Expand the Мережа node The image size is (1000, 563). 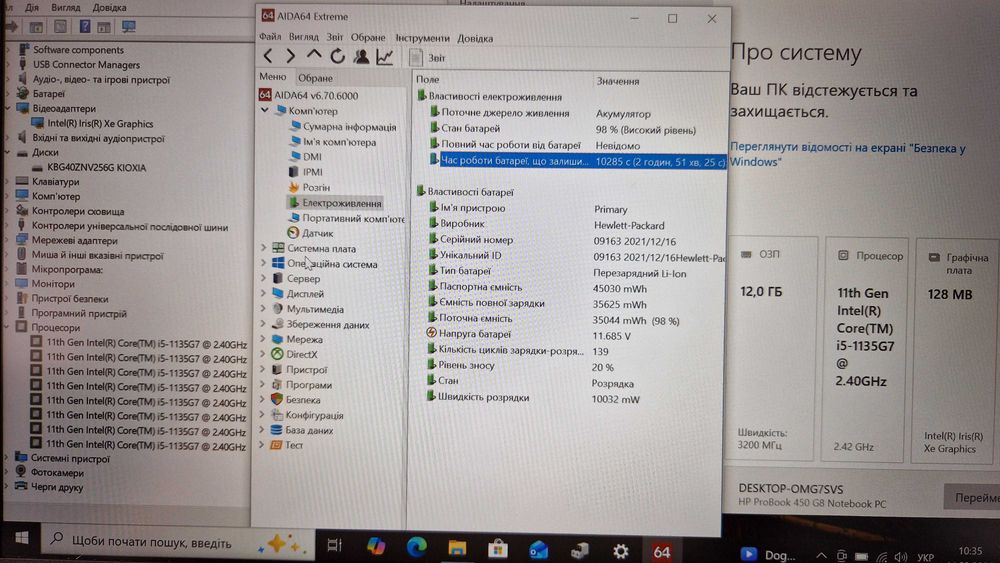pyautogui.click(x=263, y=339)
